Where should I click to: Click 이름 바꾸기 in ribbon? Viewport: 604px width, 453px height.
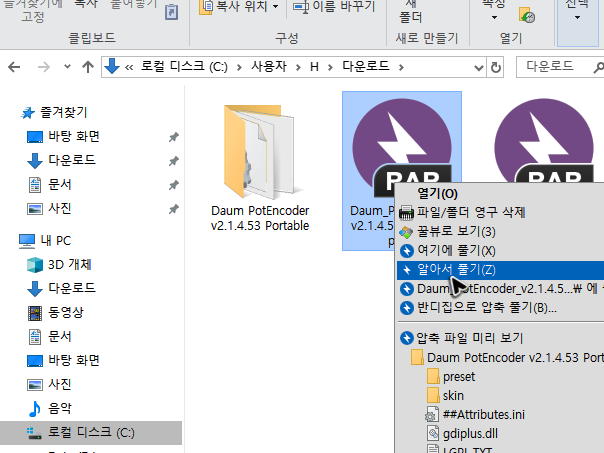pyautogui.click(x=334, y=7)
